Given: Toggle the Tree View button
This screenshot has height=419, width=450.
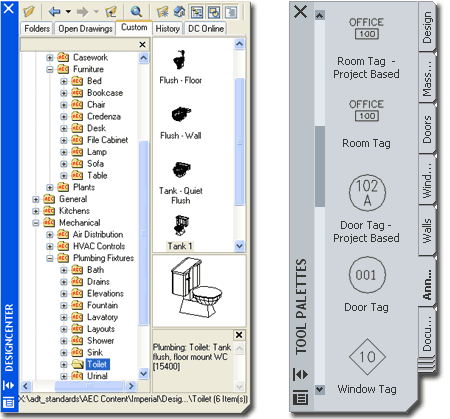Looking at the screenshot, I should 197,12.
